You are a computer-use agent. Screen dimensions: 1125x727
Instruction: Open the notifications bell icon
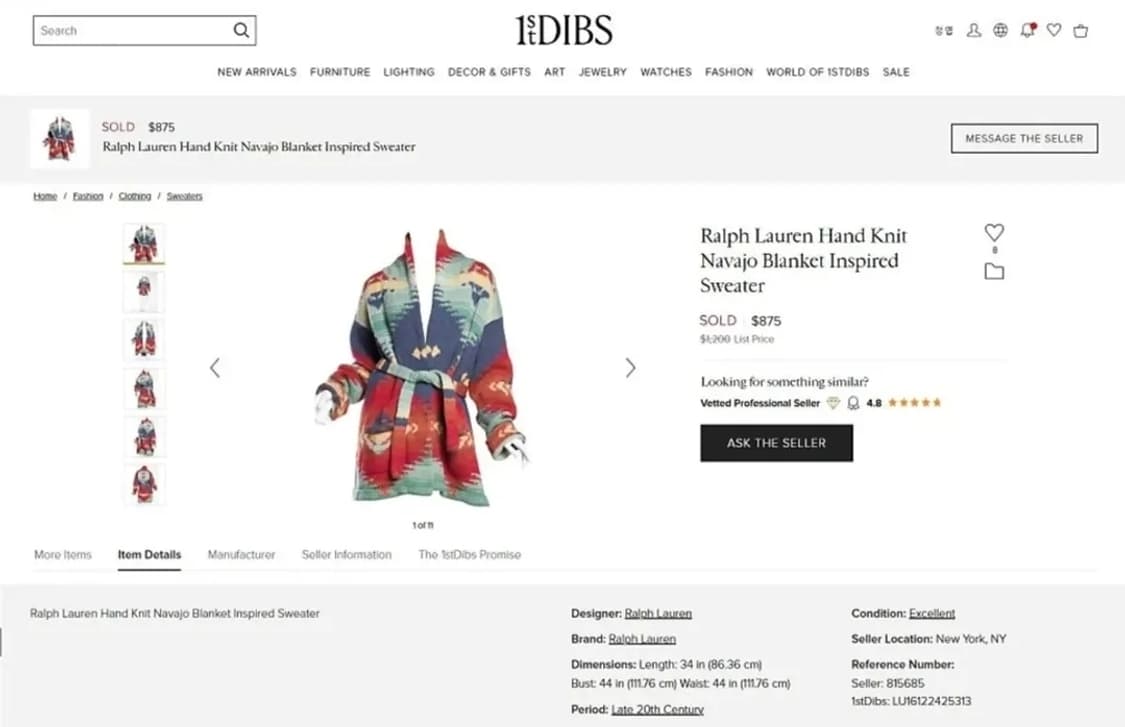(x=1027, y=30)
